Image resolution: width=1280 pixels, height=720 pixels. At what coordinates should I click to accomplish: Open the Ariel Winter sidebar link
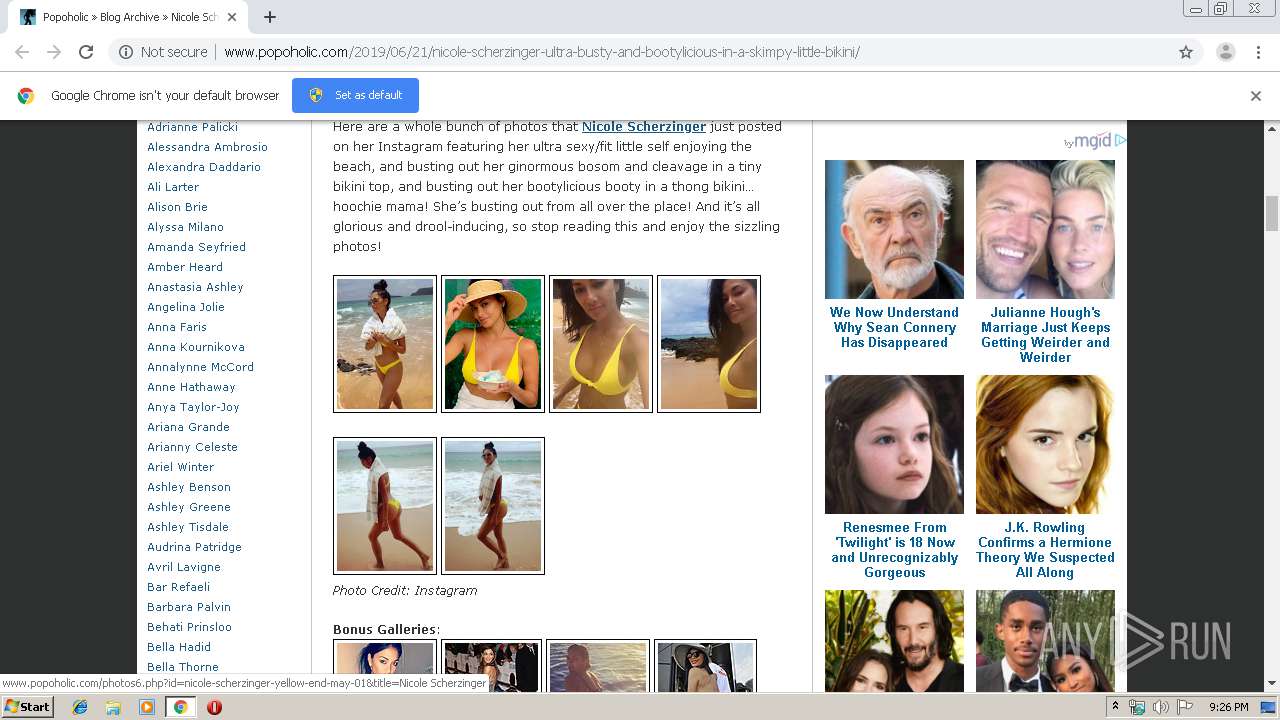click(181, 467)
